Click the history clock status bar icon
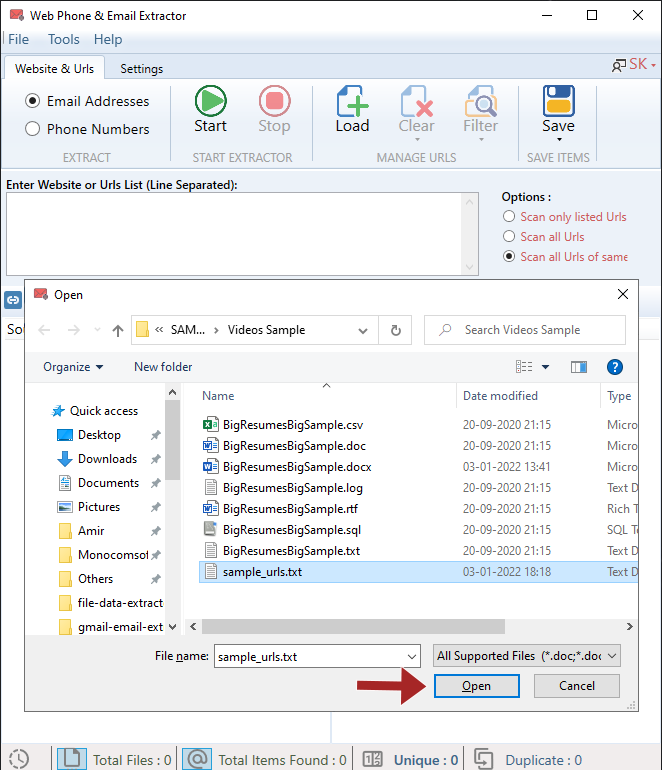This screenshot has width=662, height=770. (x=19, y=759)
